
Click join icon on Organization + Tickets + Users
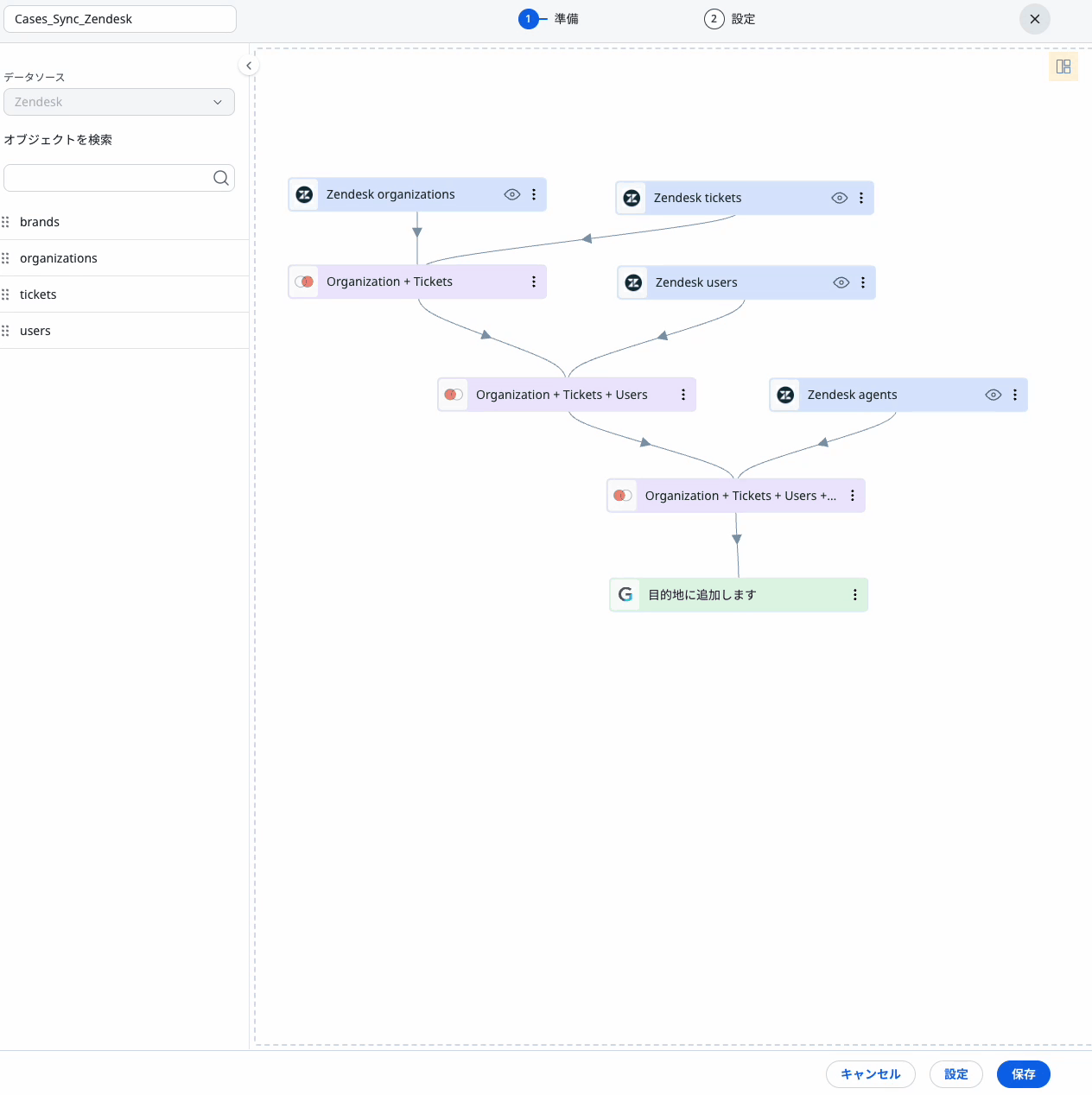pyautogui.click(x=454, y=395)
